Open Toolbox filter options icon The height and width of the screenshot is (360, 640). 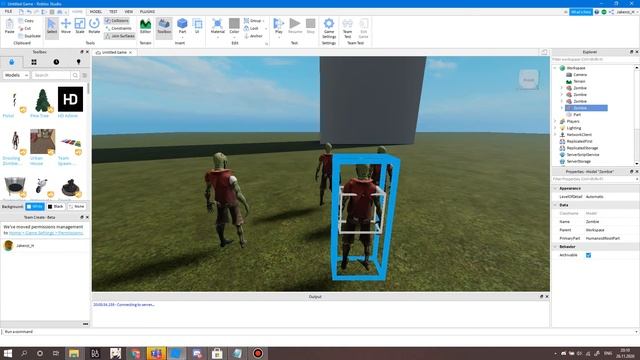coord(85,75)
